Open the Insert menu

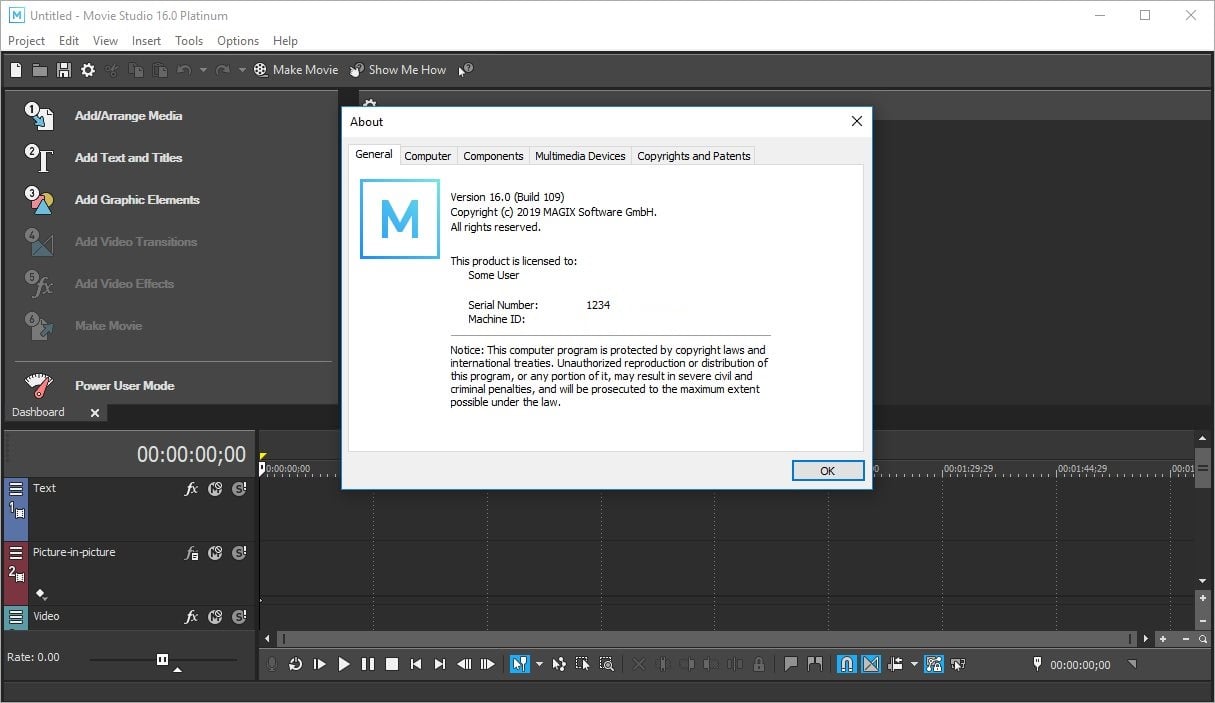pyautogui.click(x=146, y=41)
